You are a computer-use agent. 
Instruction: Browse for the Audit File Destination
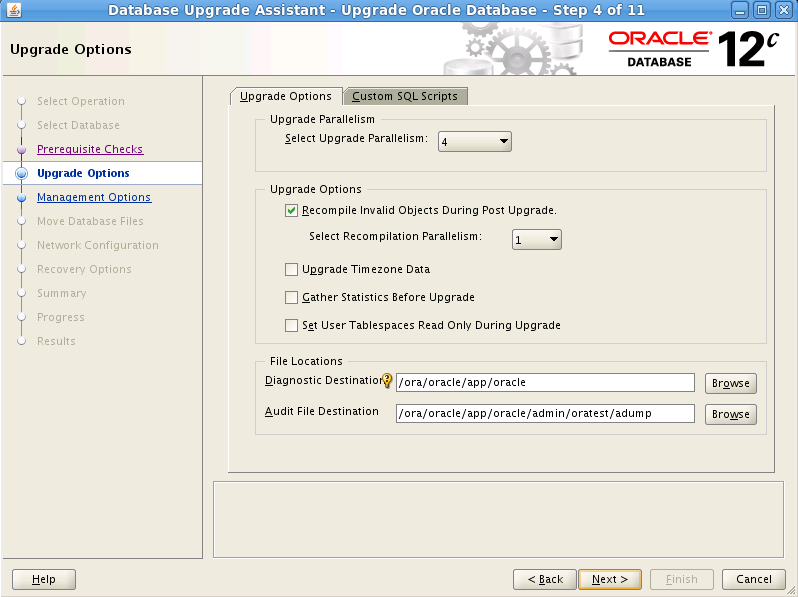click(731, 414)
